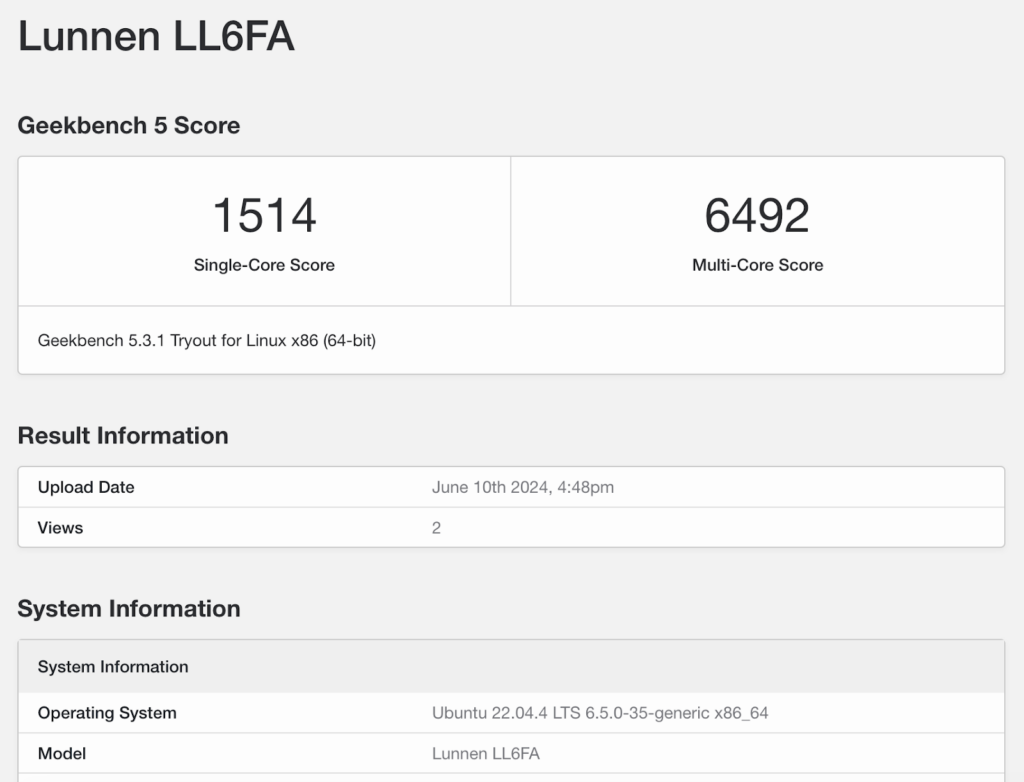This screenshot has height=782, width=1024.
Task: Click the Views row label
Action: [x=60, y=528]
